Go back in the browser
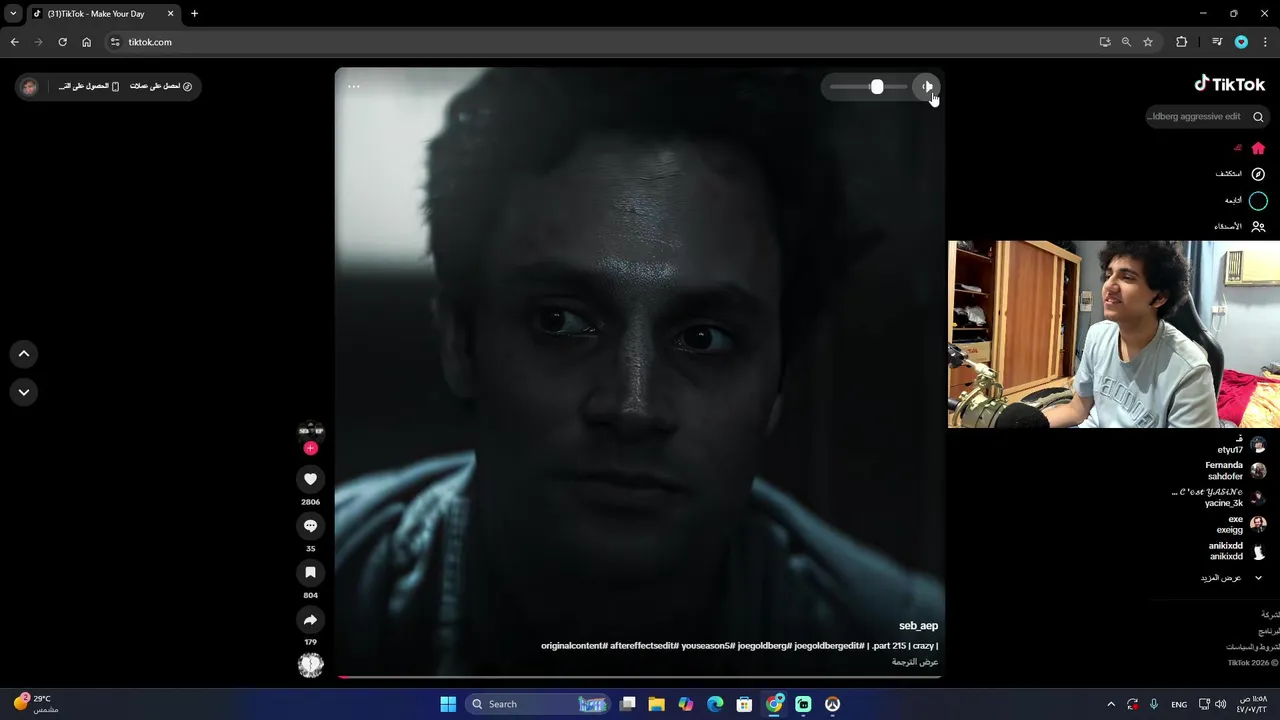The image size is (1280, 720). [14, 42]
